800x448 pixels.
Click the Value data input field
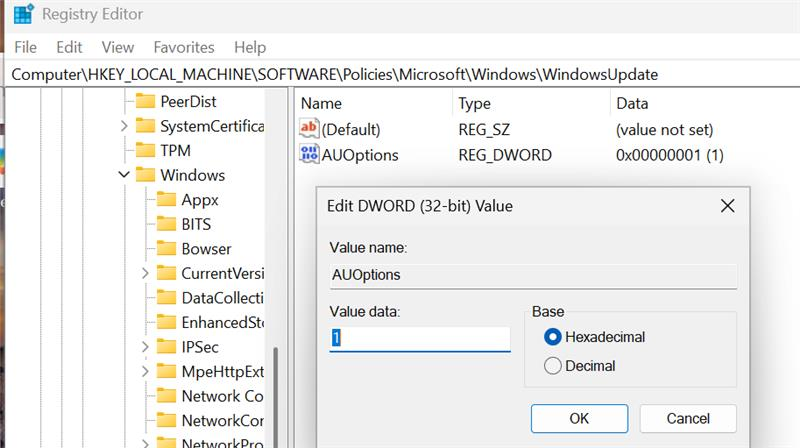[x=420, y=338]
